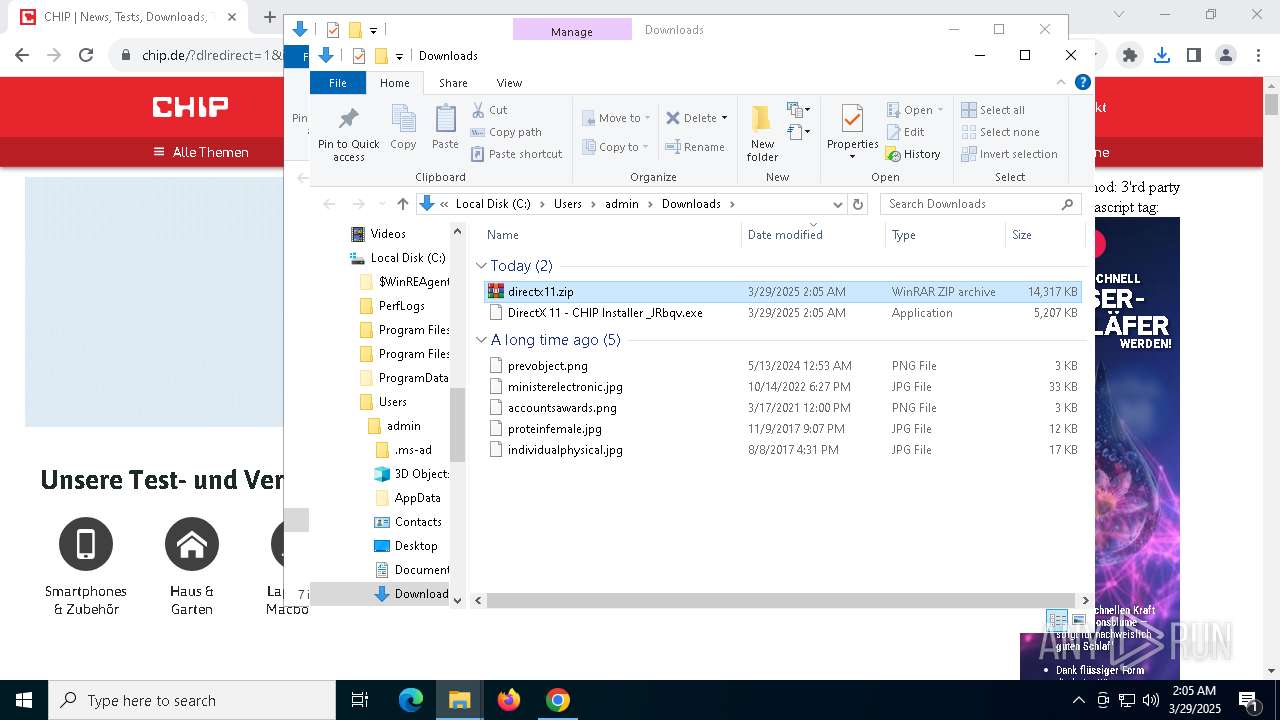This screenshot has height=720, width=1280.
Task: Click the Up one level arrow
Action: pyautogui.click(x=402, y=204)
